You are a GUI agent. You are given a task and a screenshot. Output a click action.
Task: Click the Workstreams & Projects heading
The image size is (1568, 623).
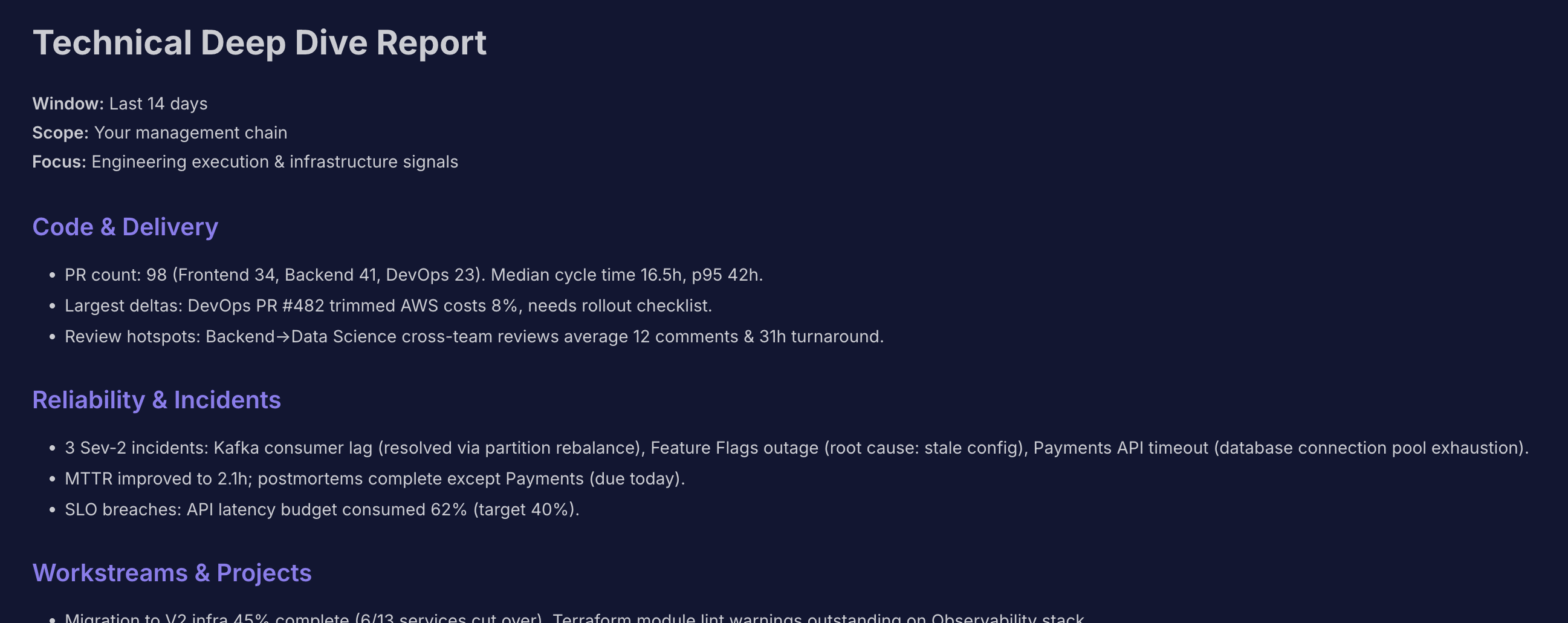[x=172, y=572]
